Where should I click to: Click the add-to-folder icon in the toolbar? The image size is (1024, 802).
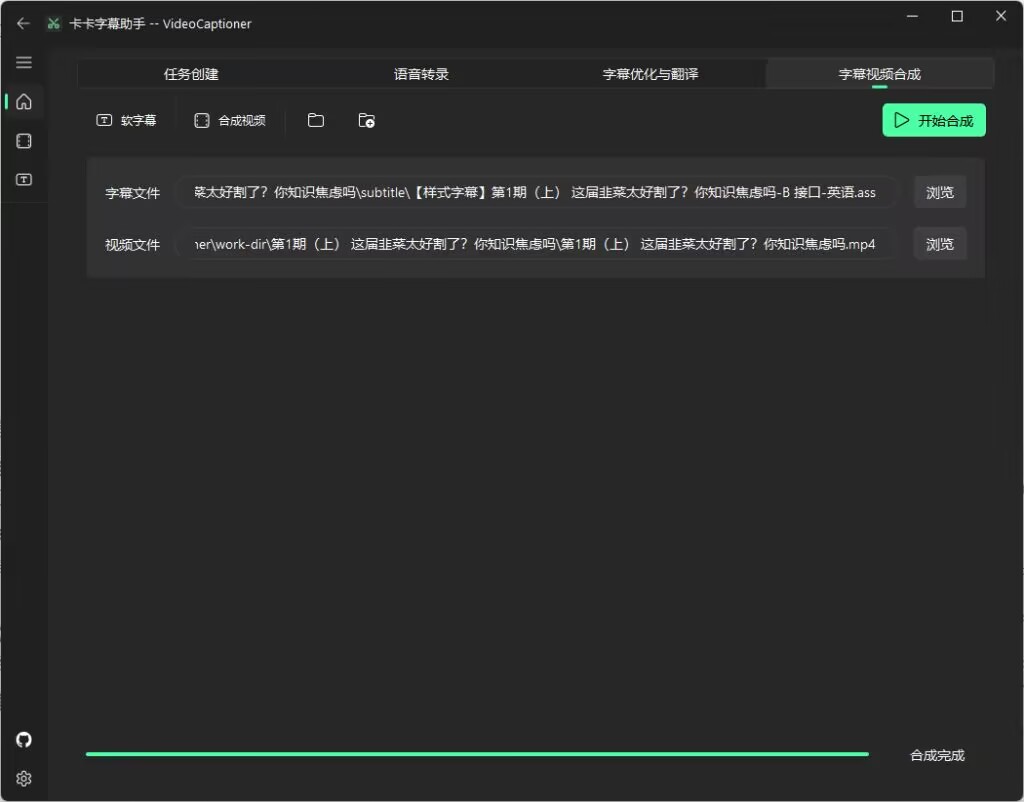click(x=366, y=120)
